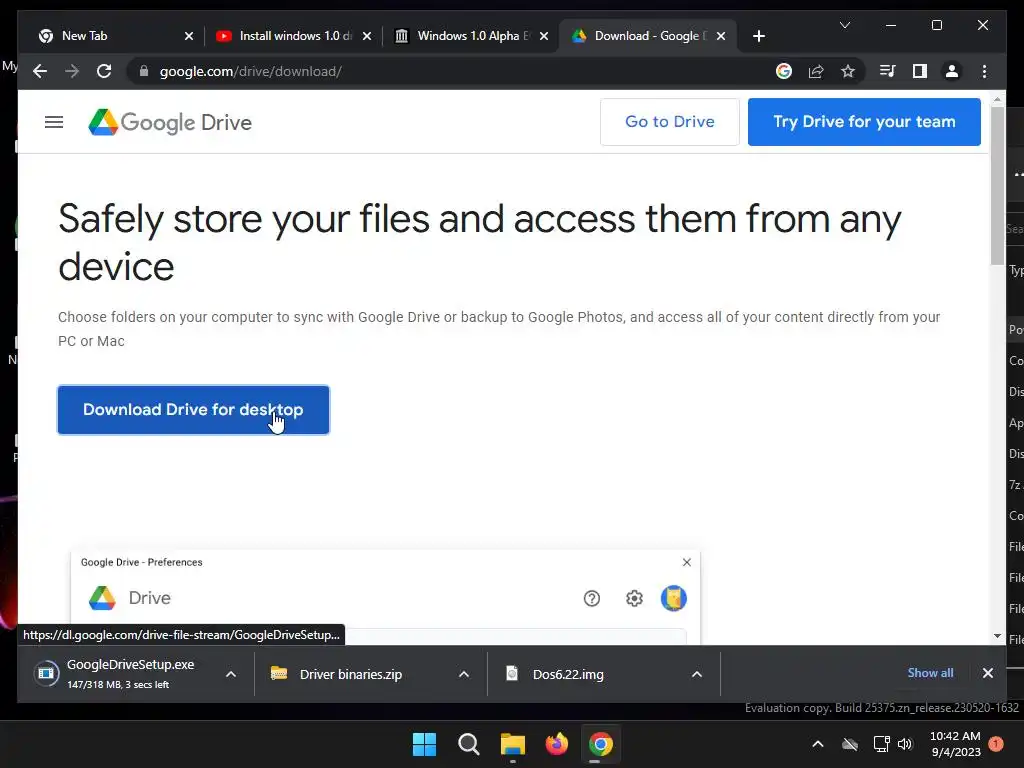Open the Dos6.22.img download
Screen dimensions: 1024x768
(568, 674)
